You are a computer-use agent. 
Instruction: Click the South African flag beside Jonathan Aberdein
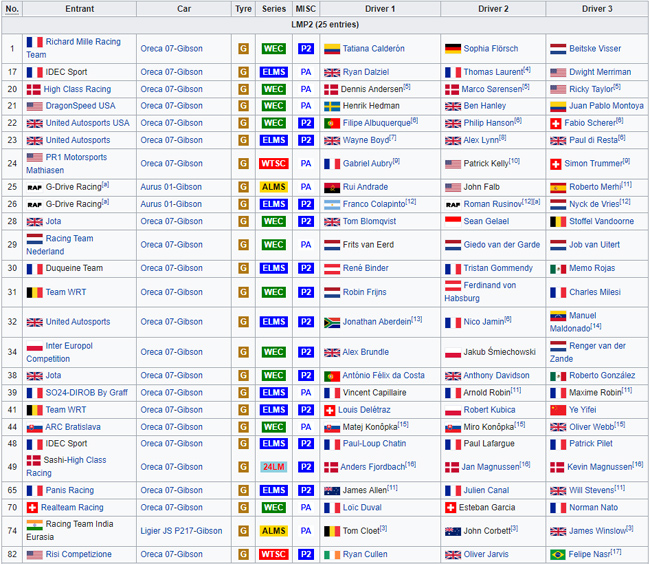point(332,322)
